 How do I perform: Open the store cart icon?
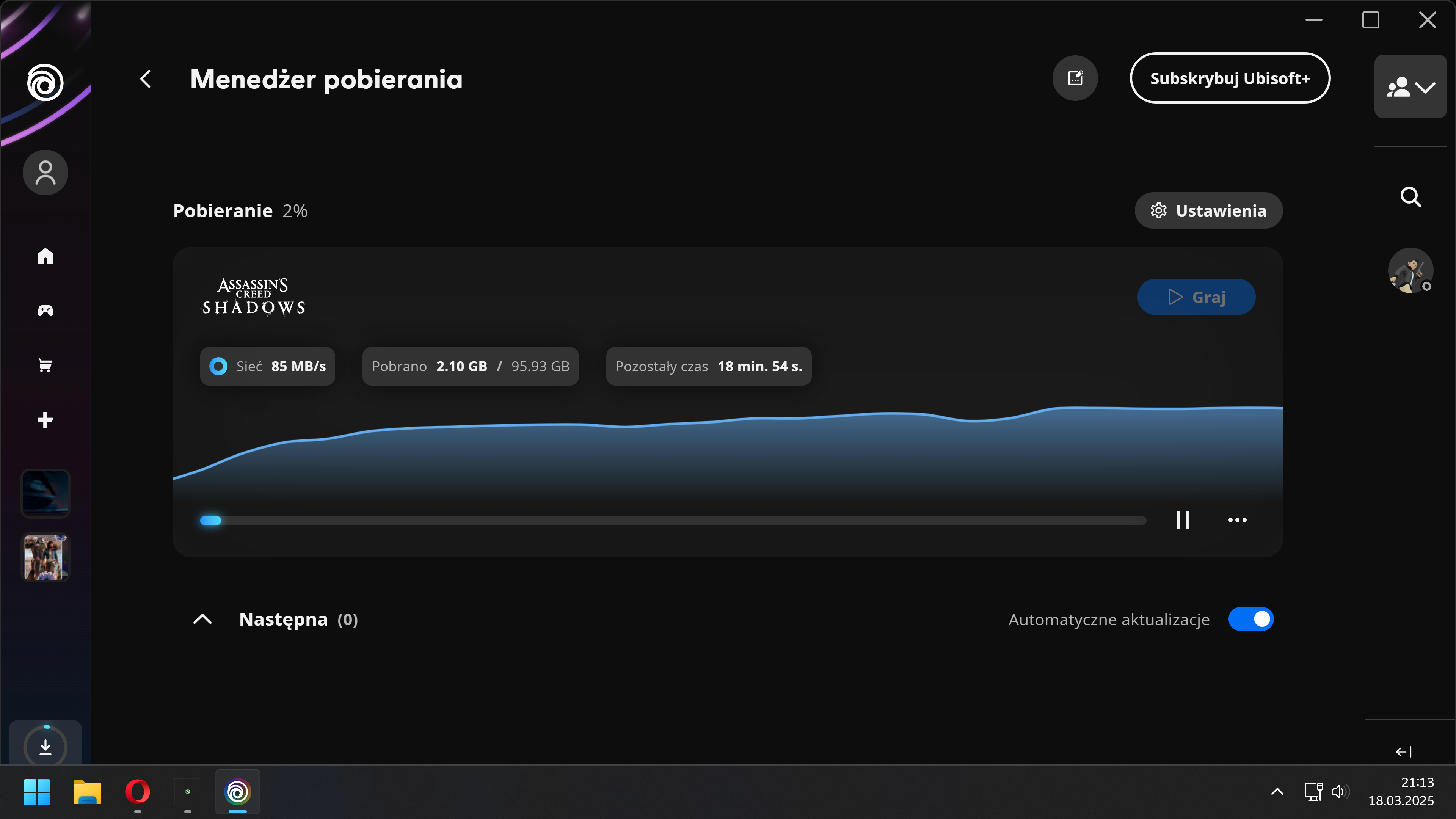[45, 365]
